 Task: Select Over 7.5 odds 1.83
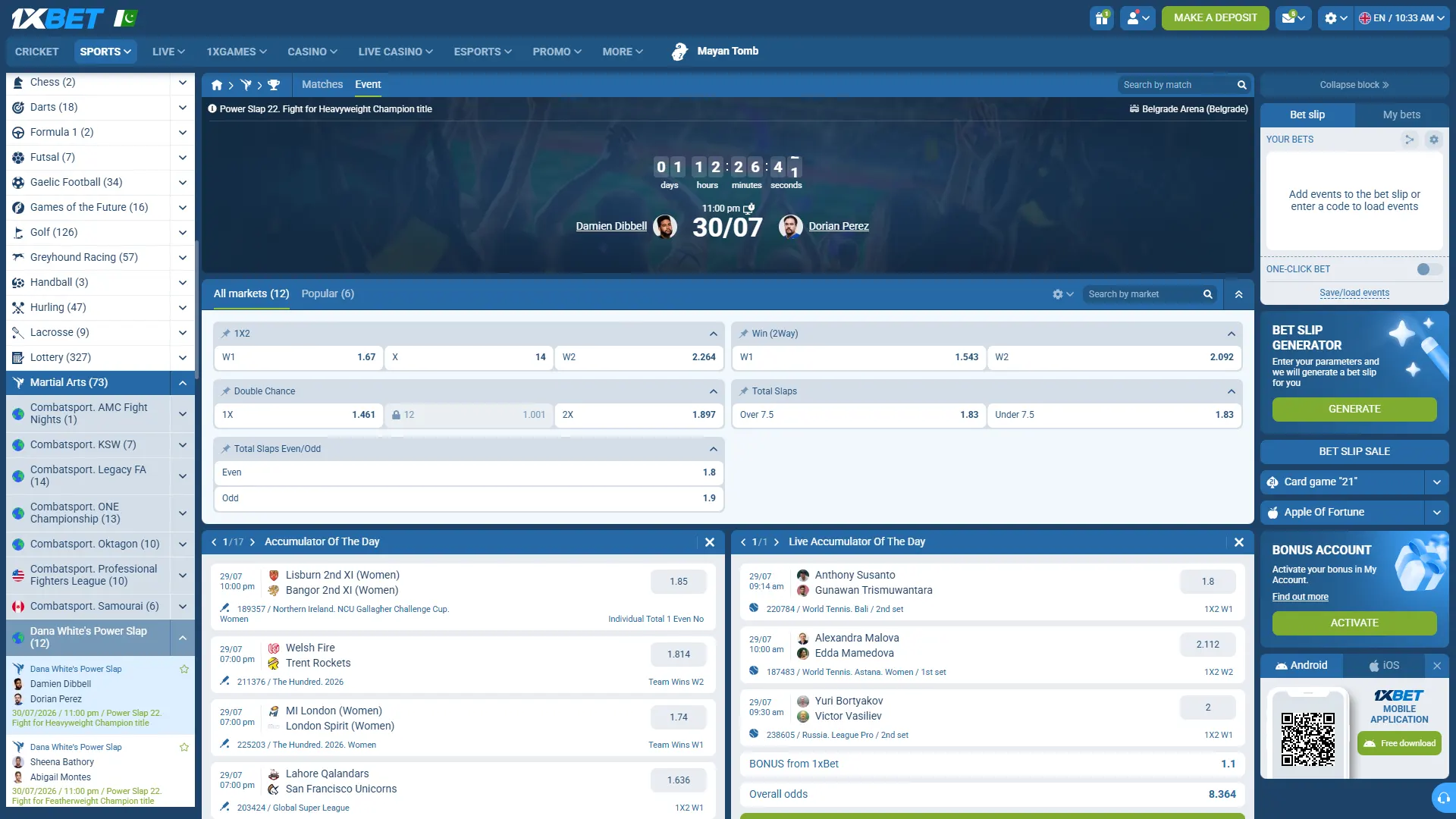(x=858, y=415)
